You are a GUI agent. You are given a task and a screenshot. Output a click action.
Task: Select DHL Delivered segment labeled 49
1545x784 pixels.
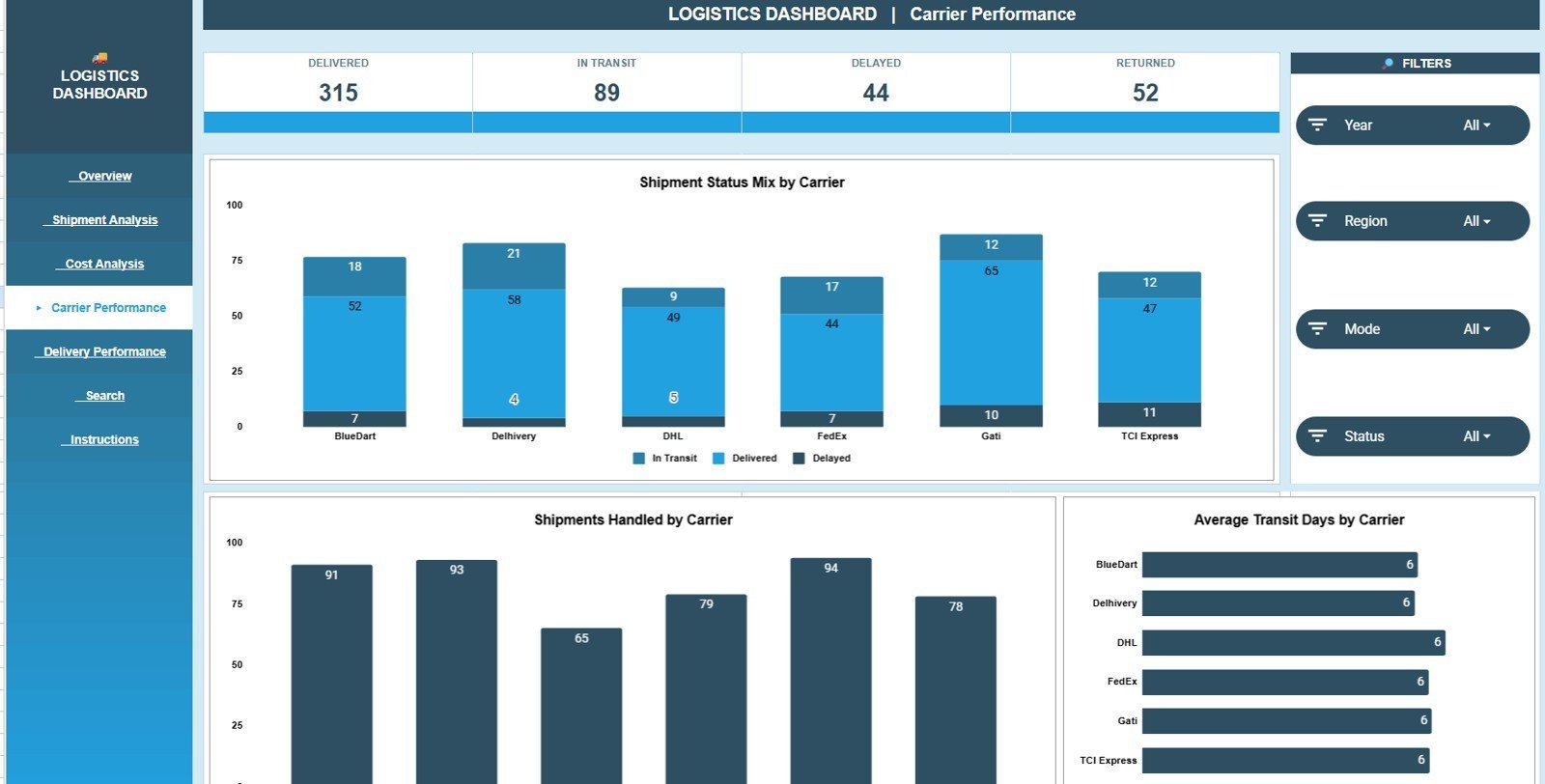coord(673,361)
